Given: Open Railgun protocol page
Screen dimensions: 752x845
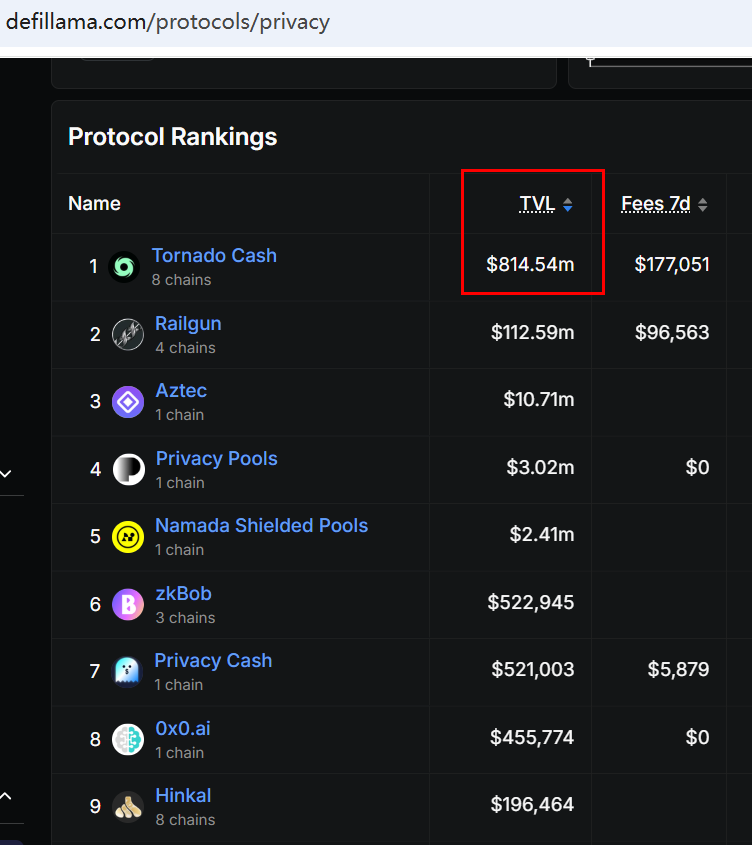Looking at the screenshot, I should coord(188,323).
